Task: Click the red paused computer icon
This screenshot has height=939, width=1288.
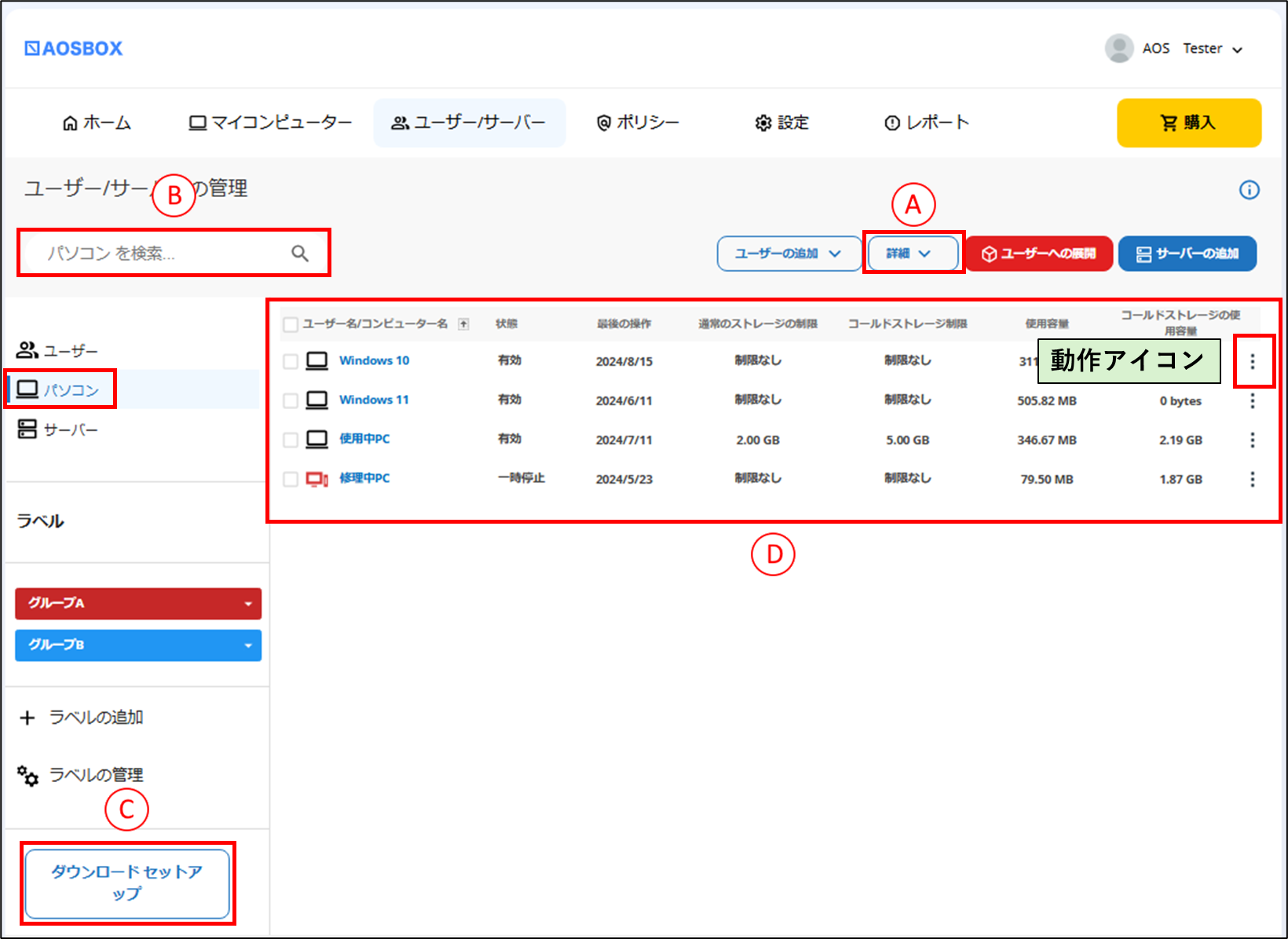Action: click(317, 479)
